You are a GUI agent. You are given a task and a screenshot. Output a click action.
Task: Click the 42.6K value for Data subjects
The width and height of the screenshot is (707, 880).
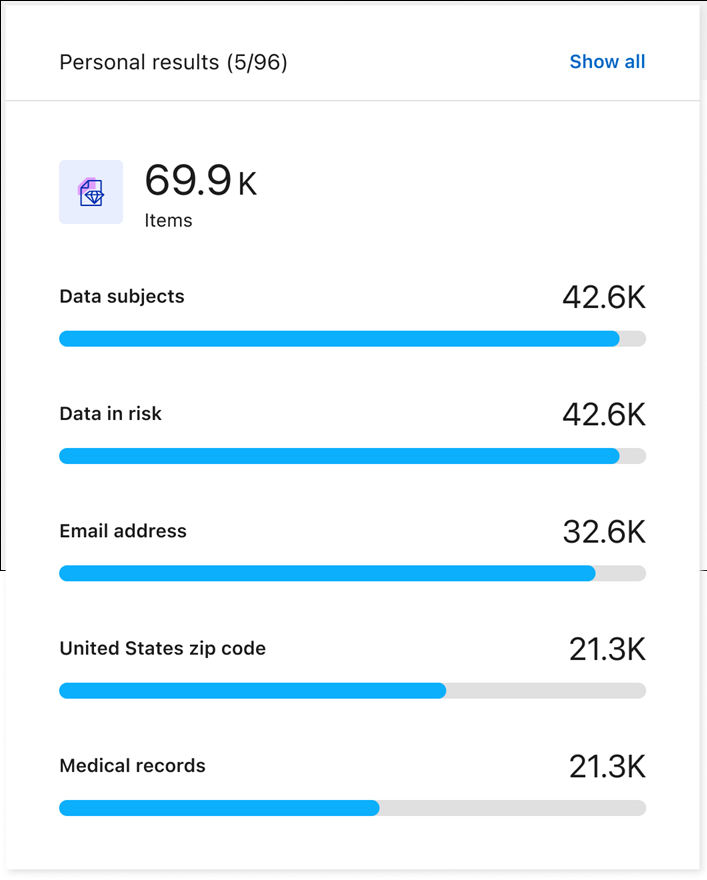pos(604,298)
